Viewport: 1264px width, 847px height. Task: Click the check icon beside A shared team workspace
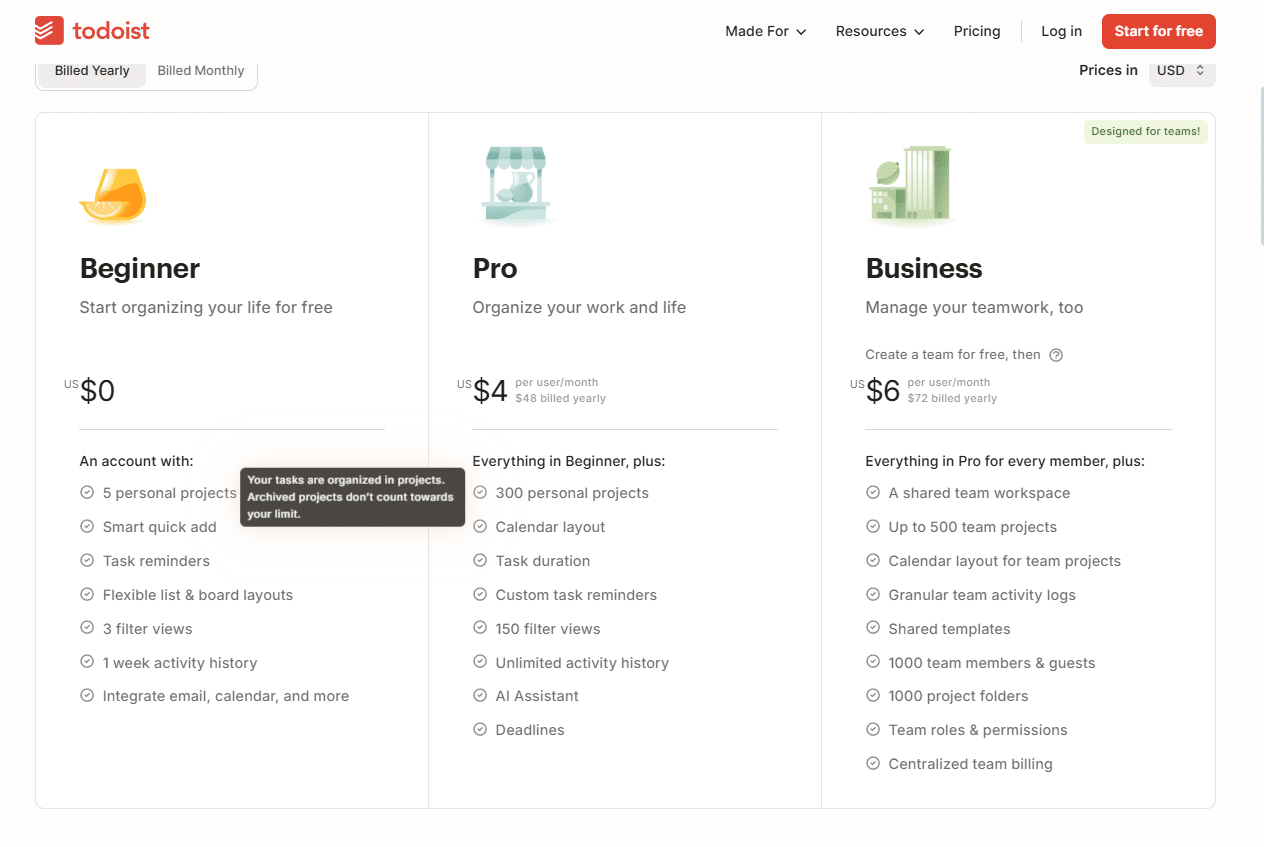click(873, 493)
